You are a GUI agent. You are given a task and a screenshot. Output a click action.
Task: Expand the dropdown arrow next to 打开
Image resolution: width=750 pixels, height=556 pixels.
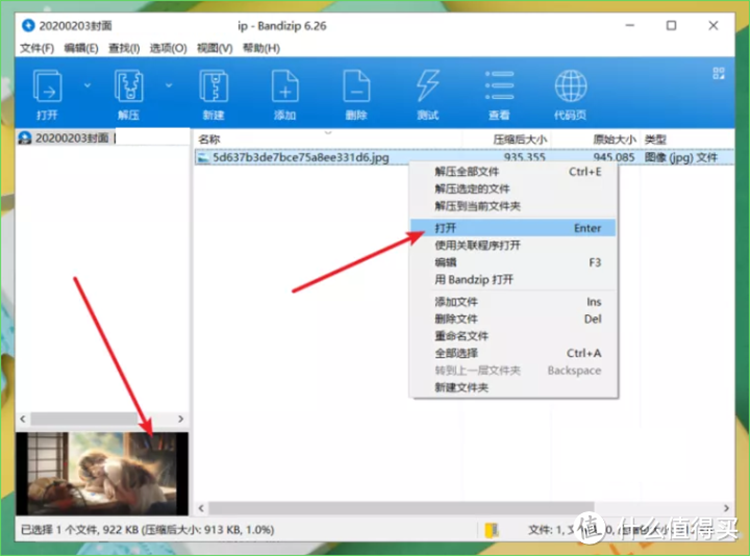click(87, 86)
